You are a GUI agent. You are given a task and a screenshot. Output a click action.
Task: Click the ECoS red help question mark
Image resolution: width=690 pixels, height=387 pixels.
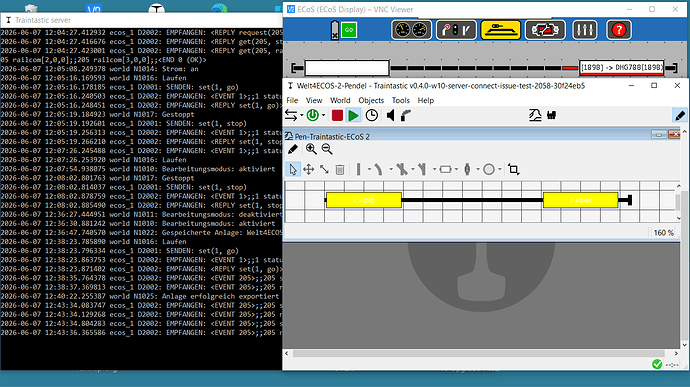(619, 30)
